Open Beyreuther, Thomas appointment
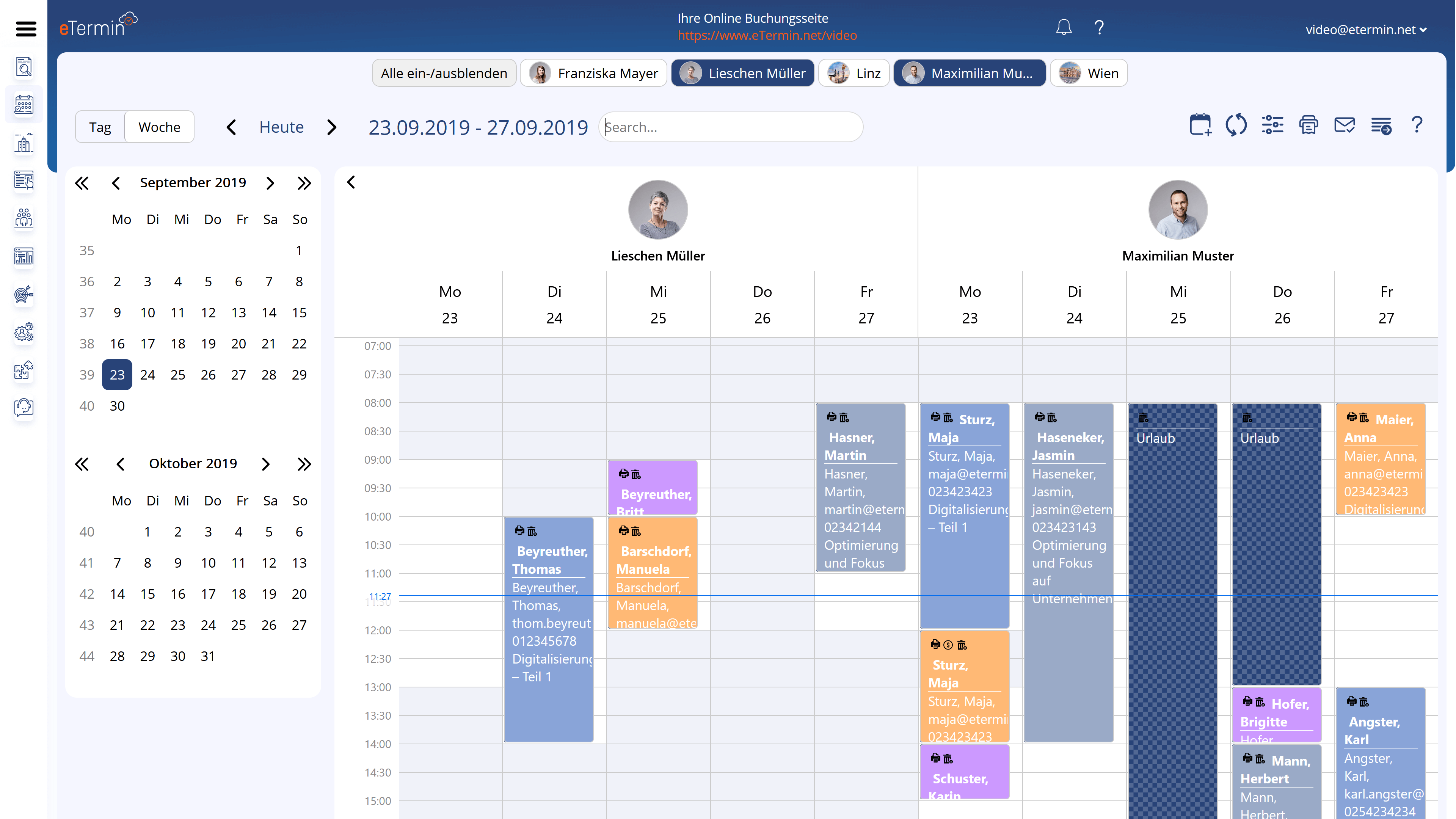 548,629
